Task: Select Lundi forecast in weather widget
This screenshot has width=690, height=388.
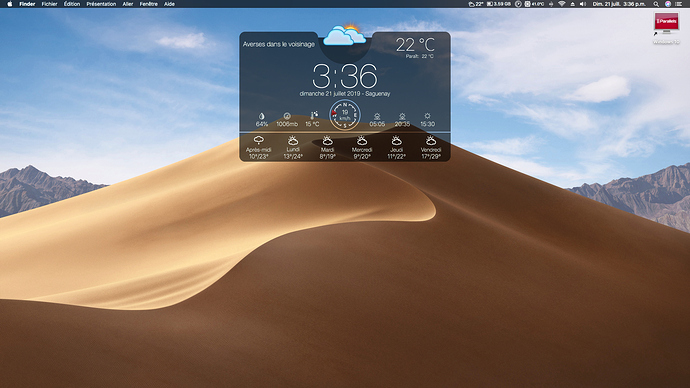Action: pos(293,147)
